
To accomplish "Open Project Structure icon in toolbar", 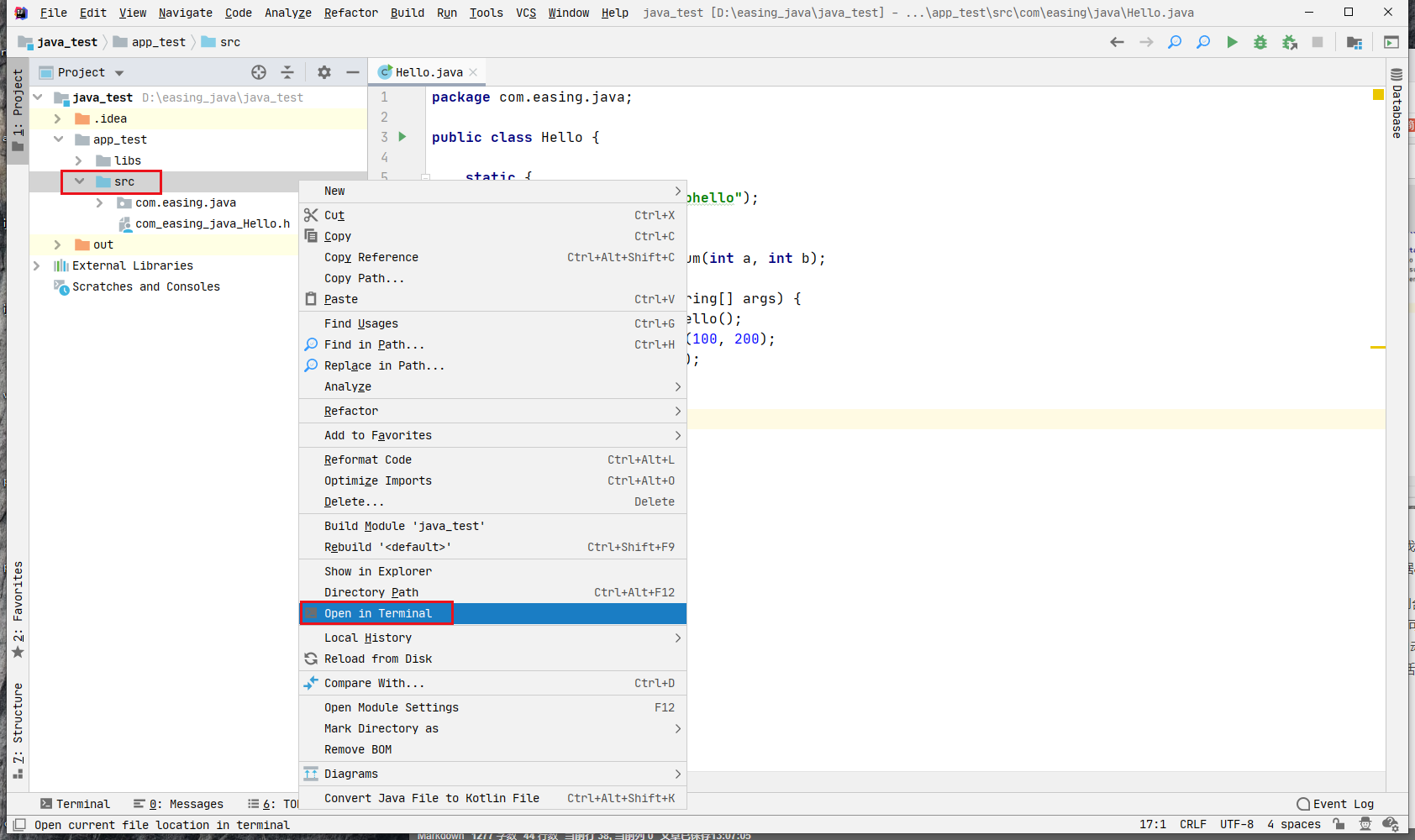I will pyautogui.click(x=1355, y=42).
